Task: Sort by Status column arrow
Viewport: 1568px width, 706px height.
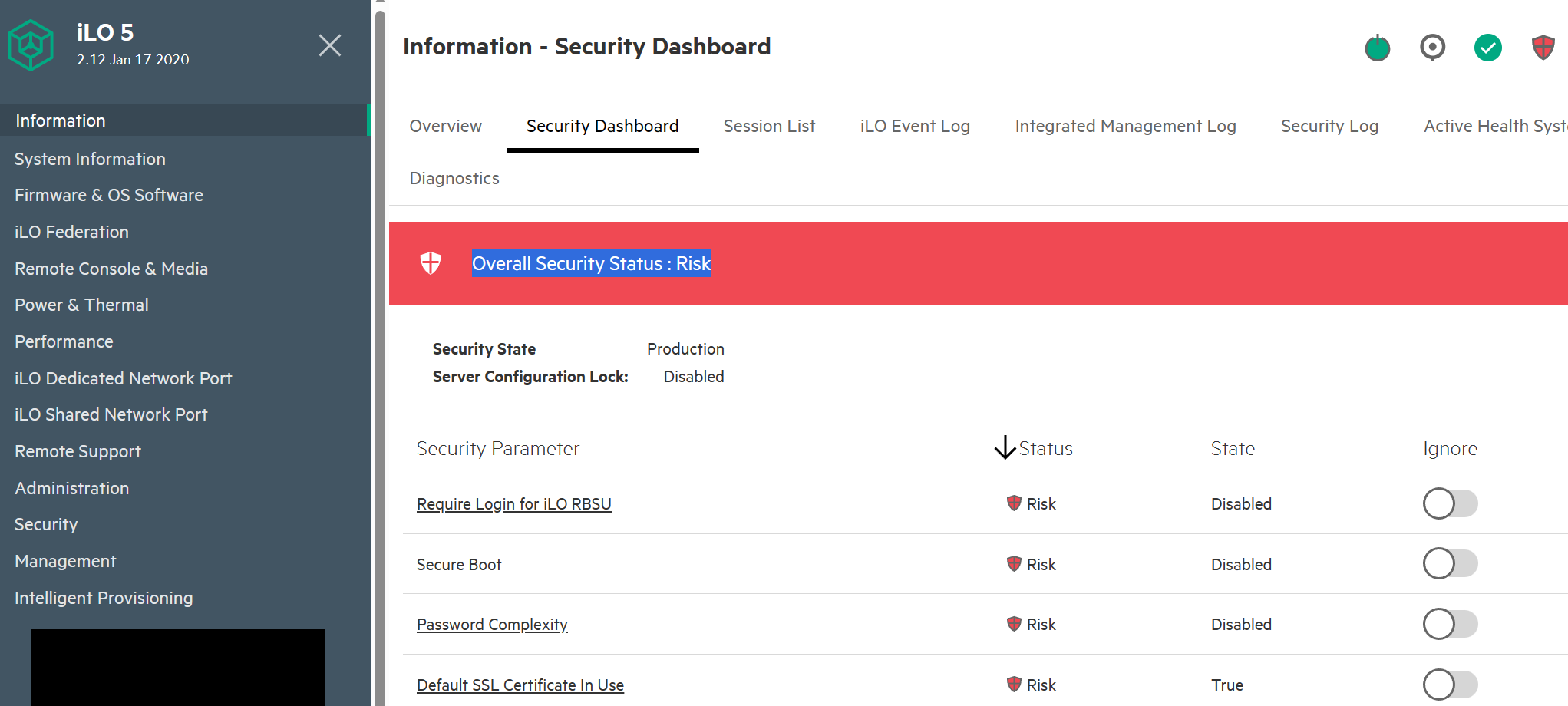Action: pos(1005,448)
